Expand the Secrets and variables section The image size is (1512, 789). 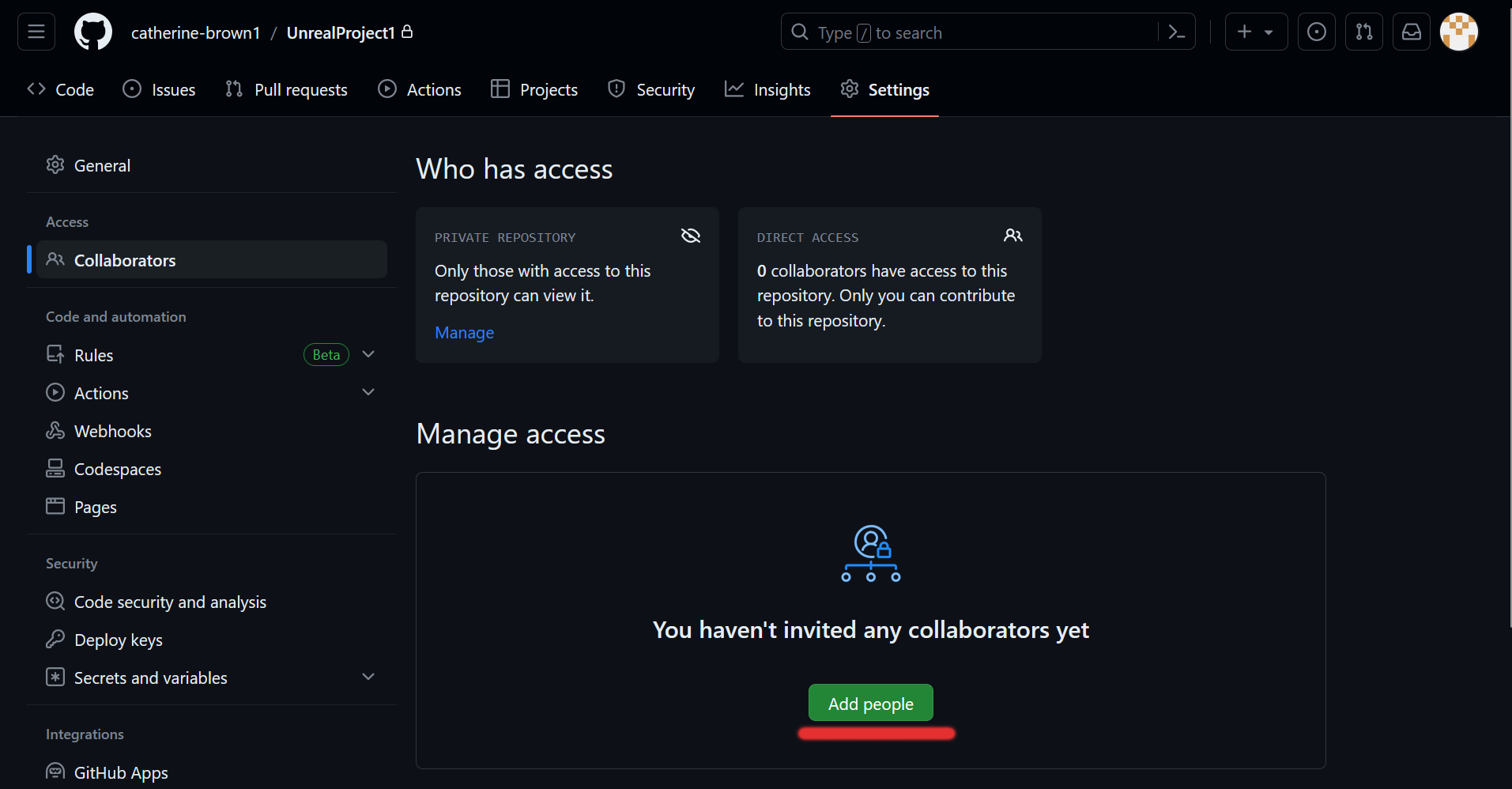click(368, 677)
